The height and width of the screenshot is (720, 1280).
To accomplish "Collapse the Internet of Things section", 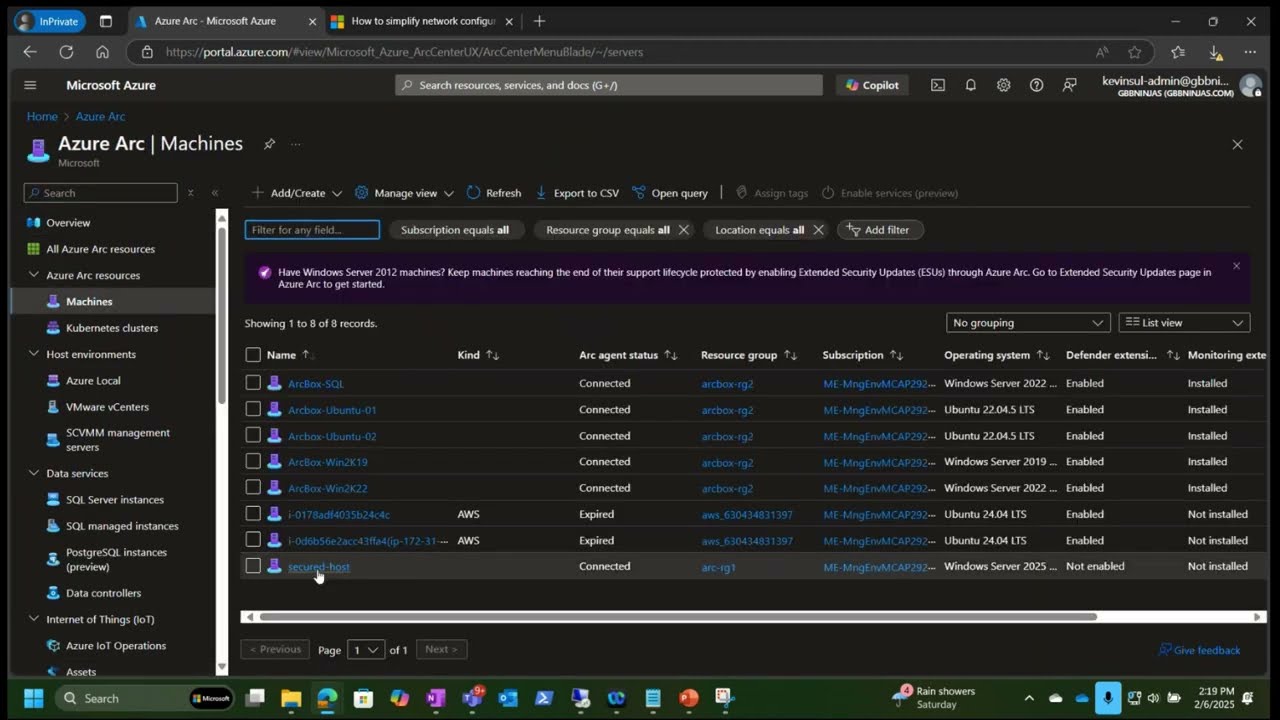I will 34,619.
